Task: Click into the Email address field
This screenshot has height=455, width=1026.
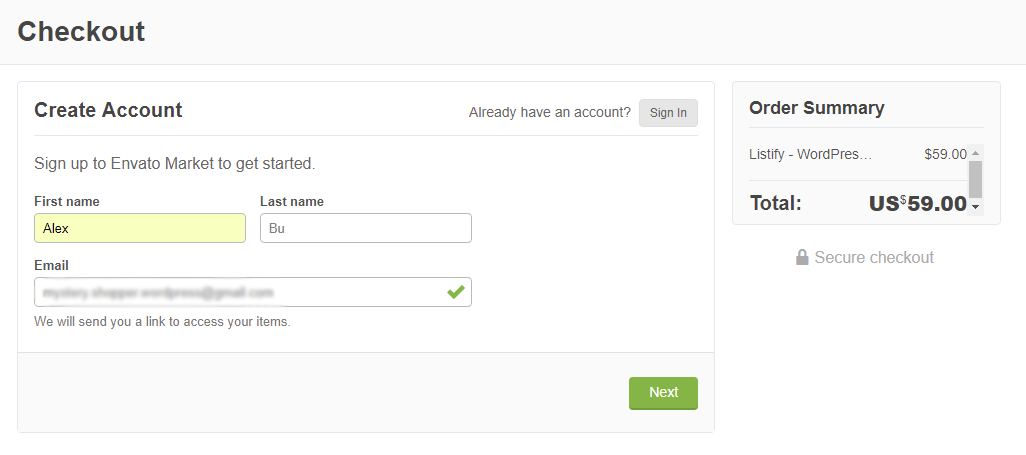Action: click(240, 292)
